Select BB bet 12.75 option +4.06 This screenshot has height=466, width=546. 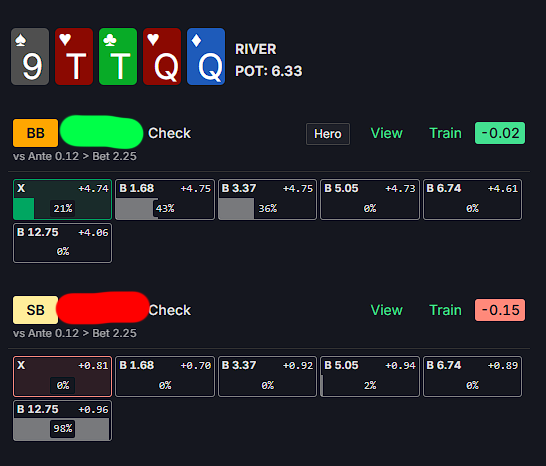pos(62,243)
